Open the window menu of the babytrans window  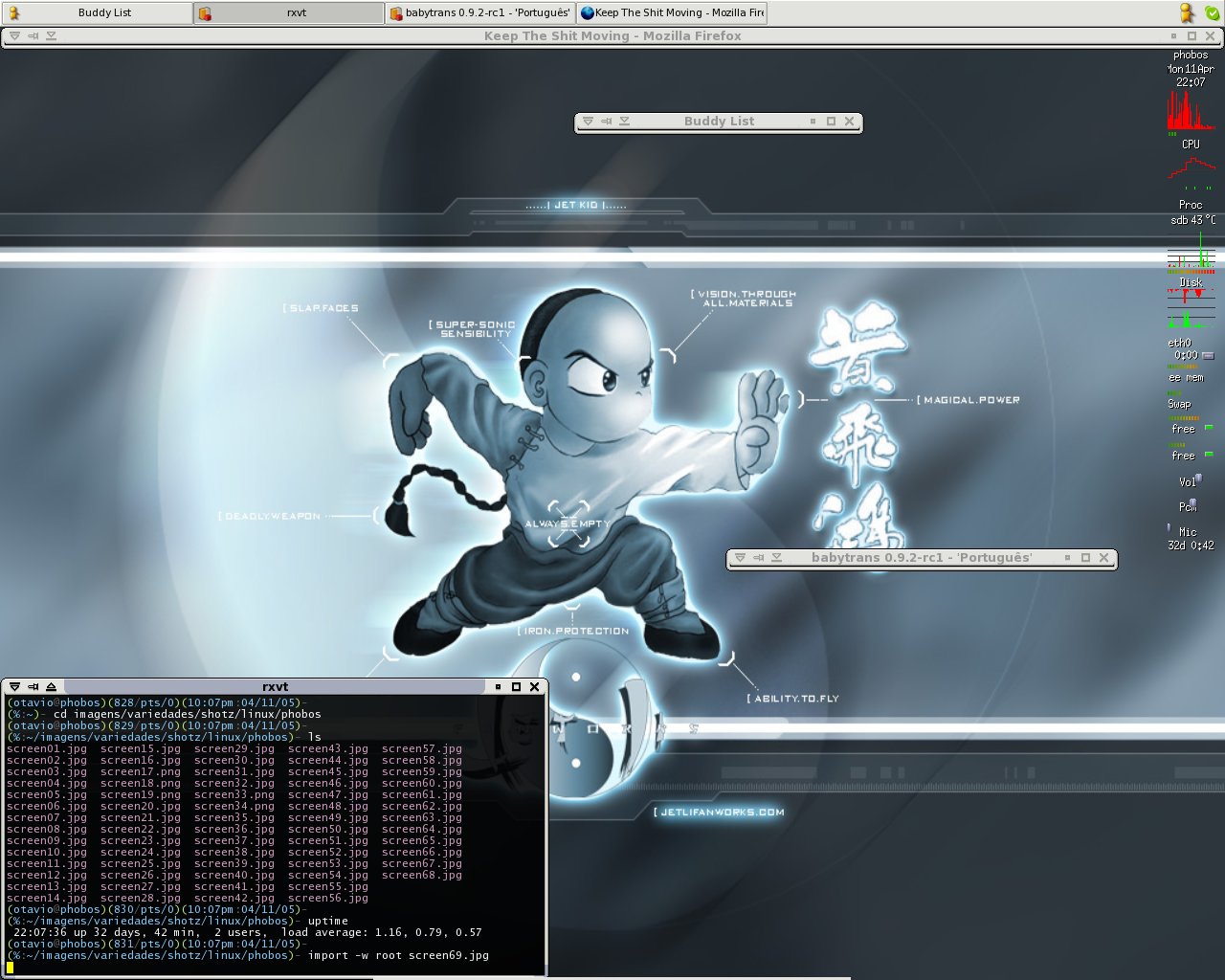740,557
